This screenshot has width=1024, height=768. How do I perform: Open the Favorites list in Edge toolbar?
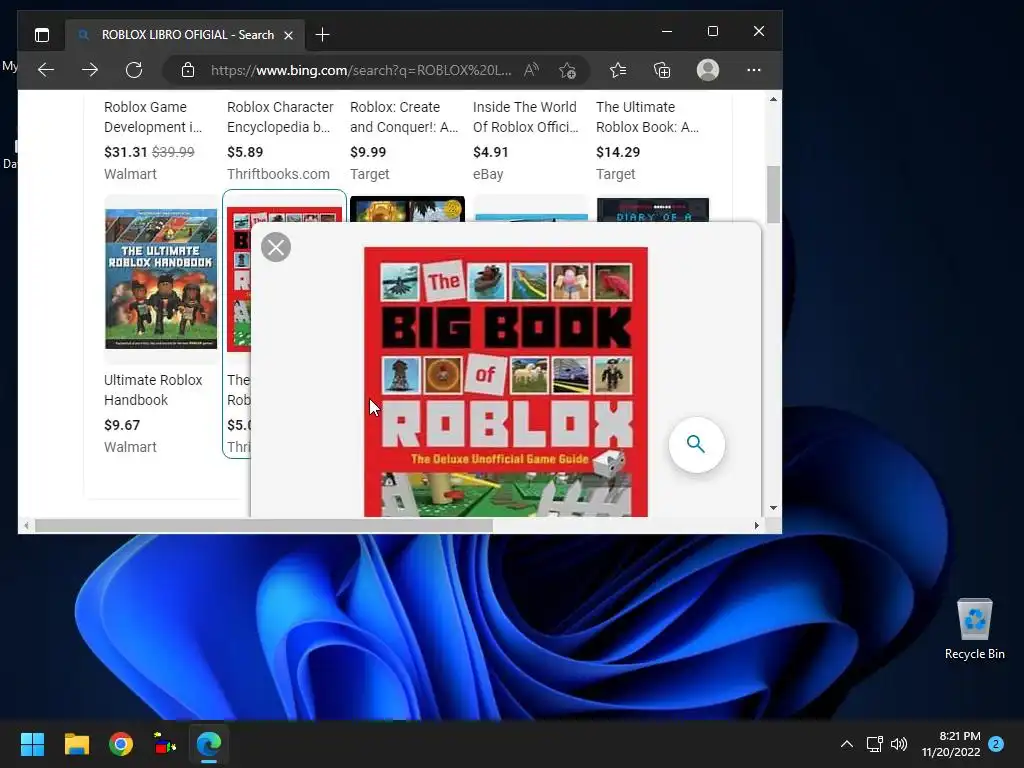coord(618,70)
